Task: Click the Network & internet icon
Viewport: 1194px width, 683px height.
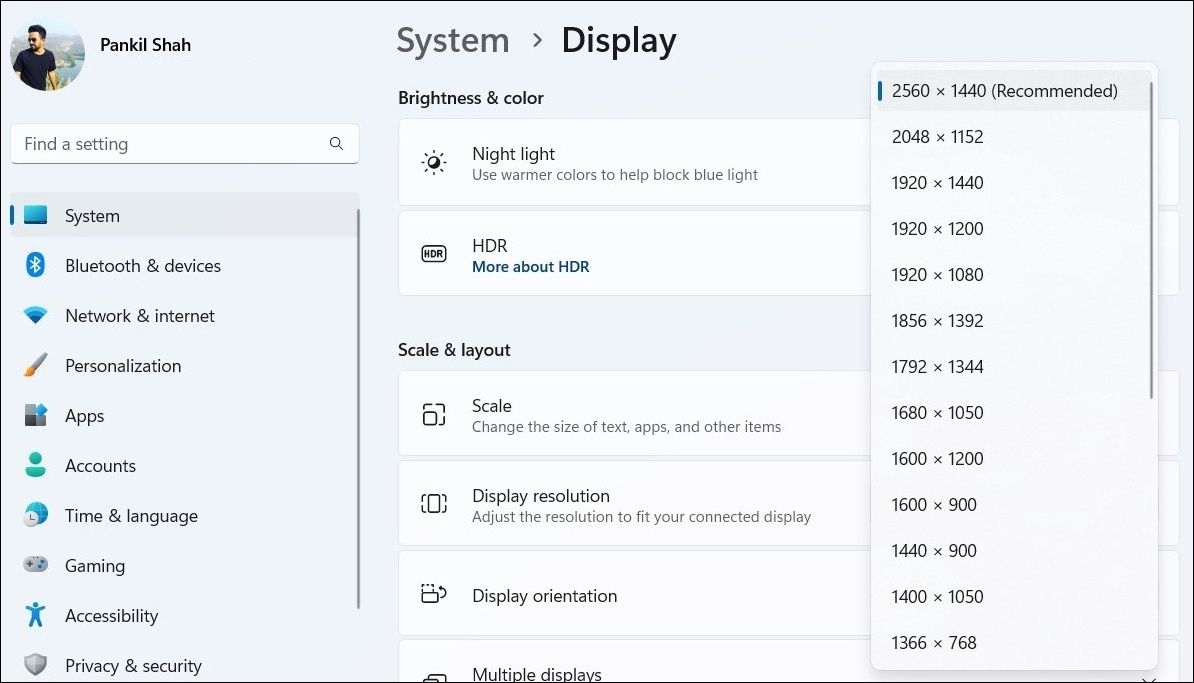Action: click(35, 315)
